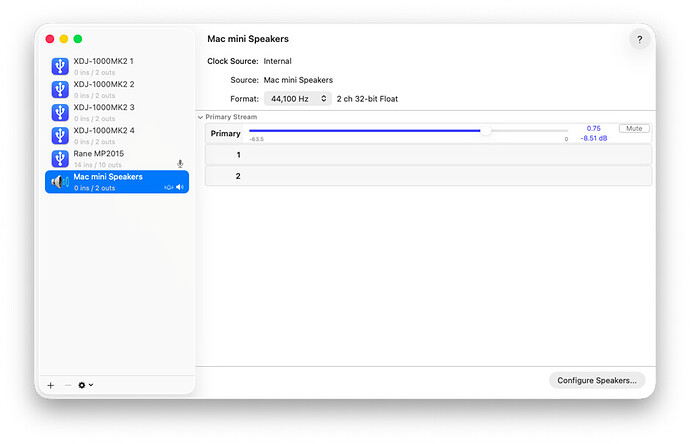This screenshot has width=690, height=444.
Task: Open the 44,100 Hz format dropdown
Action: [x=297, y=99]
